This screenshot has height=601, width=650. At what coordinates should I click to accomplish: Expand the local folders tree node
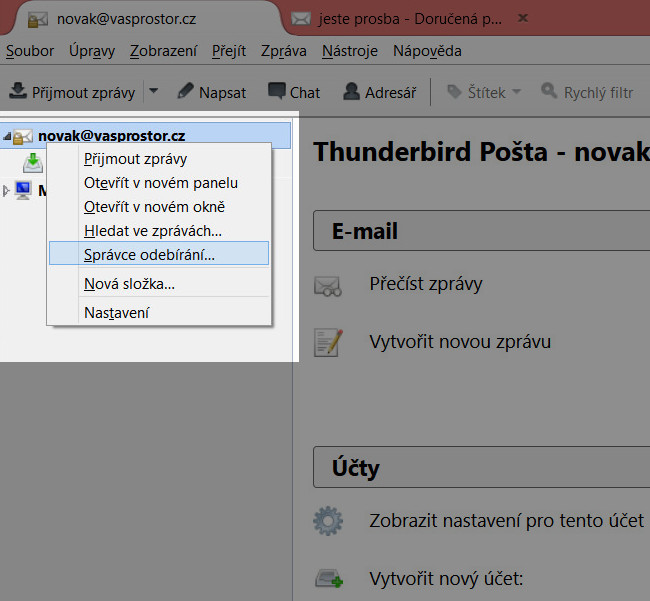coord(6,191)
